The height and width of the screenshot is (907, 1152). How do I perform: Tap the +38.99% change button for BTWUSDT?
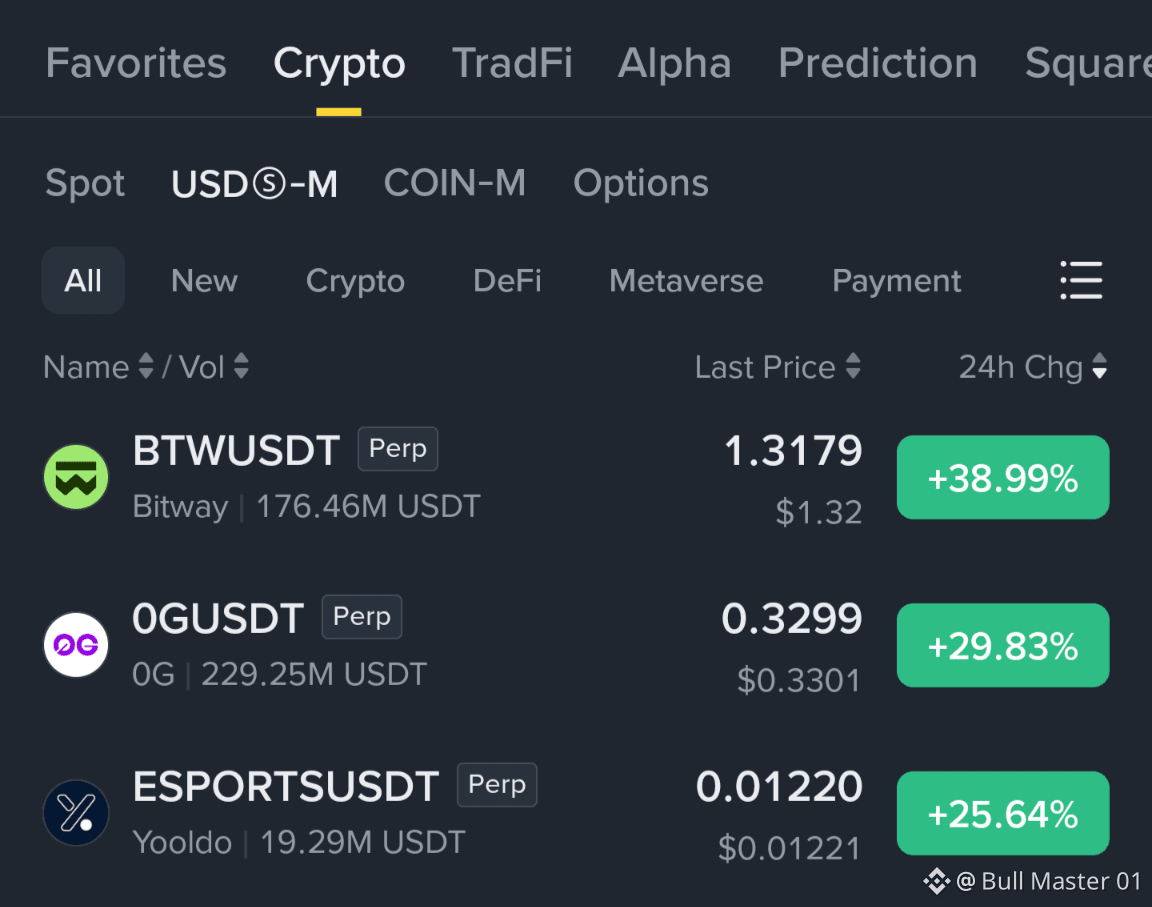[1003, 477]
